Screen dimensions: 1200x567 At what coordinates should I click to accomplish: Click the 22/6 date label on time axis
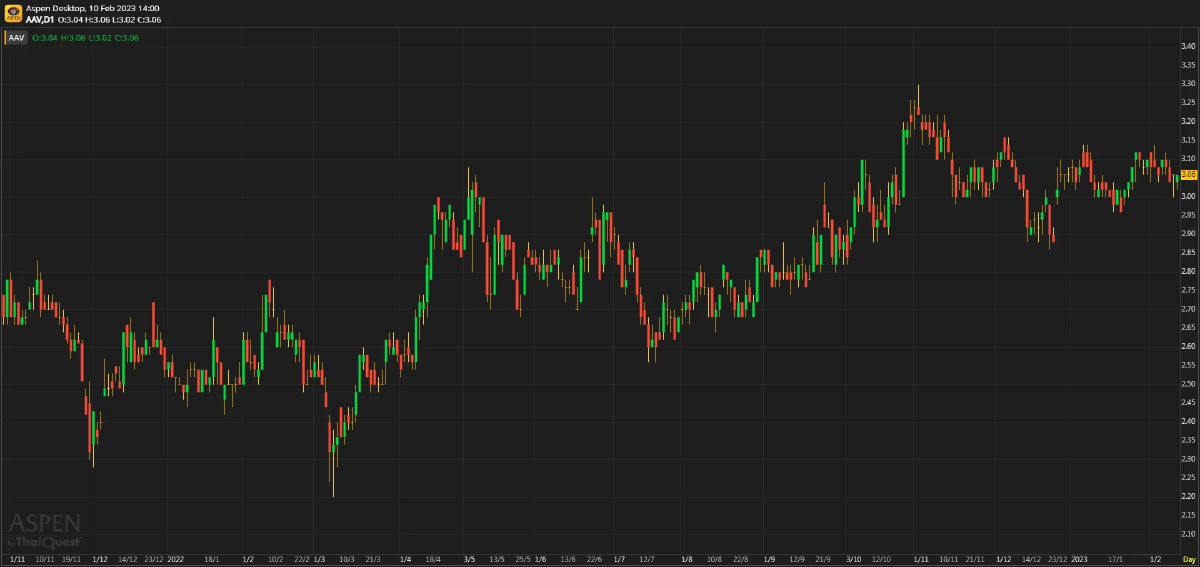[594, 558]
